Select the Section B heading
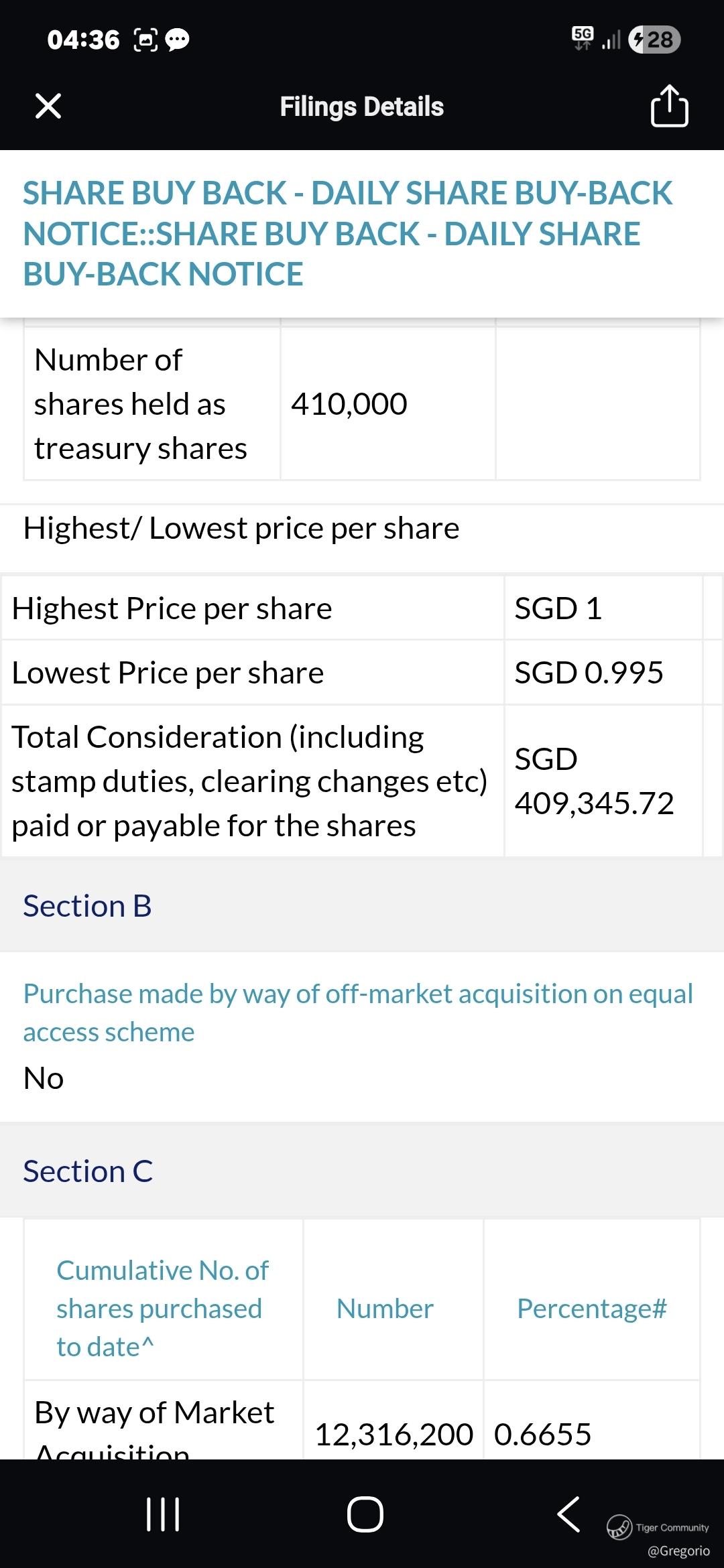 pos(87,906)
